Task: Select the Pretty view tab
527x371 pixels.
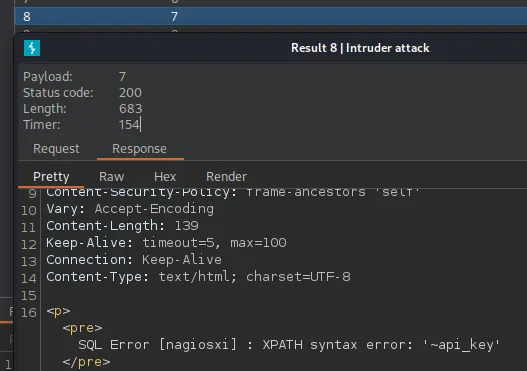Action: click(51, 177)
